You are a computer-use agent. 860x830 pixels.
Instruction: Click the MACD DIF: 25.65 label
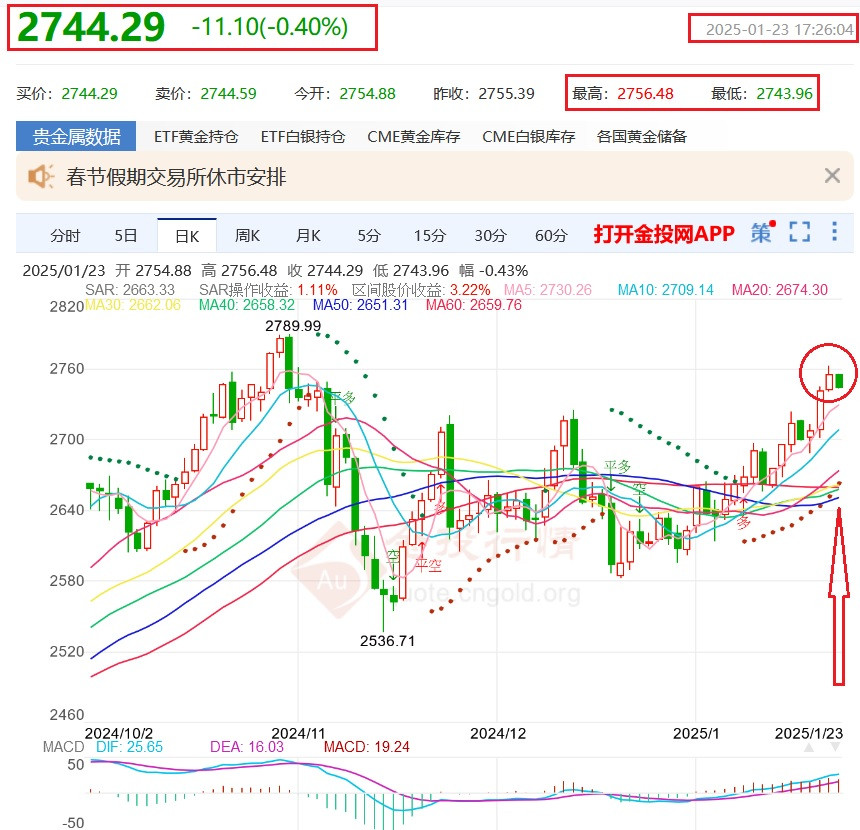click(x=129, y=747)
